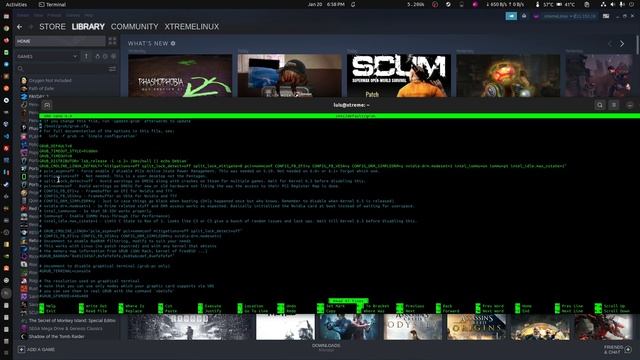640x360 pixels.
Task: Select the LIBRARY tab in Steam
Action: point(88,27)
